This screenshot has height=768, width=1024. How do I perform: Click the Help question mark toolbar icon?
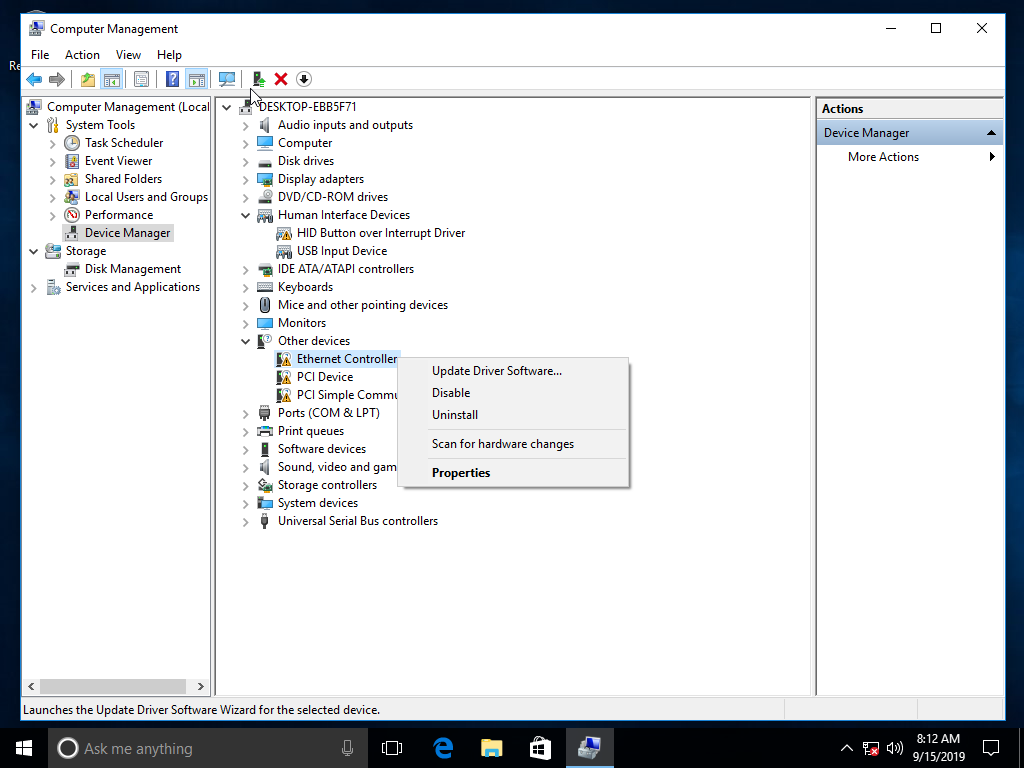(172, 79)
